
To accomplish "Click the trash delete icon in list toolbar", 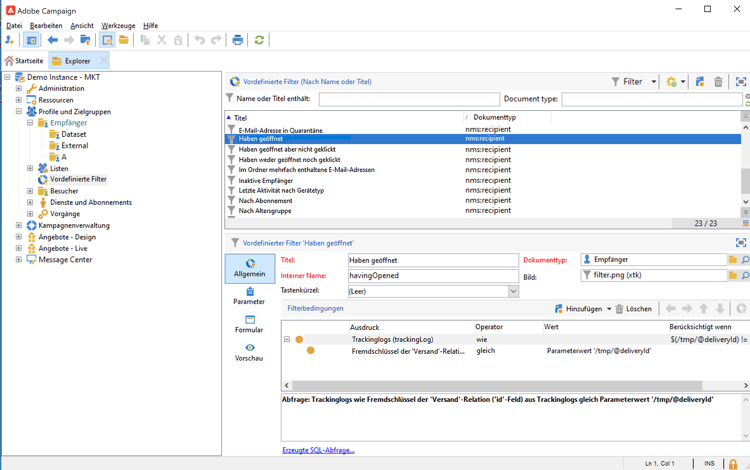I will (718, 82).
